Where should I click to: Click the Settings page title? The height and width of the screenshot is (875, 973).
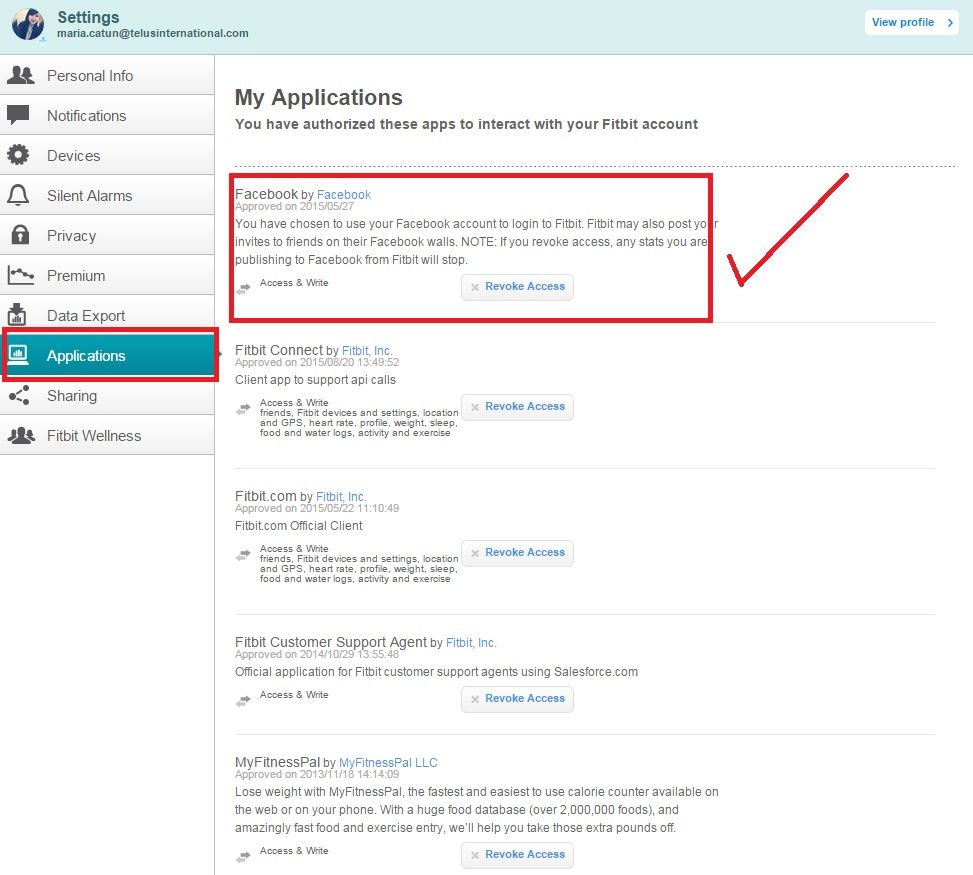click(x=88, y=17)
